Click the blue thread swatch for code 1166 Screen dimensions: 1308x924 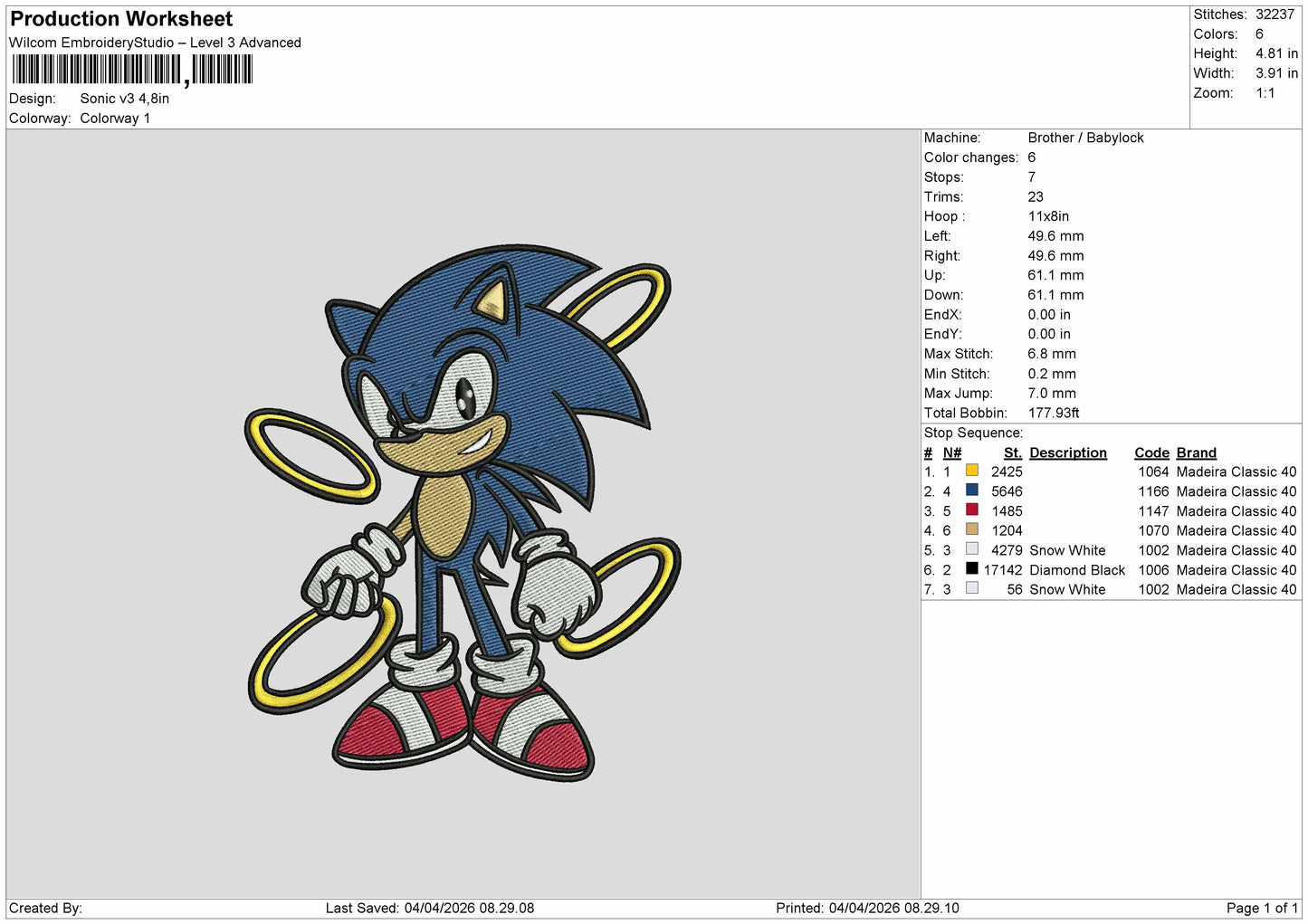(971, 490)
